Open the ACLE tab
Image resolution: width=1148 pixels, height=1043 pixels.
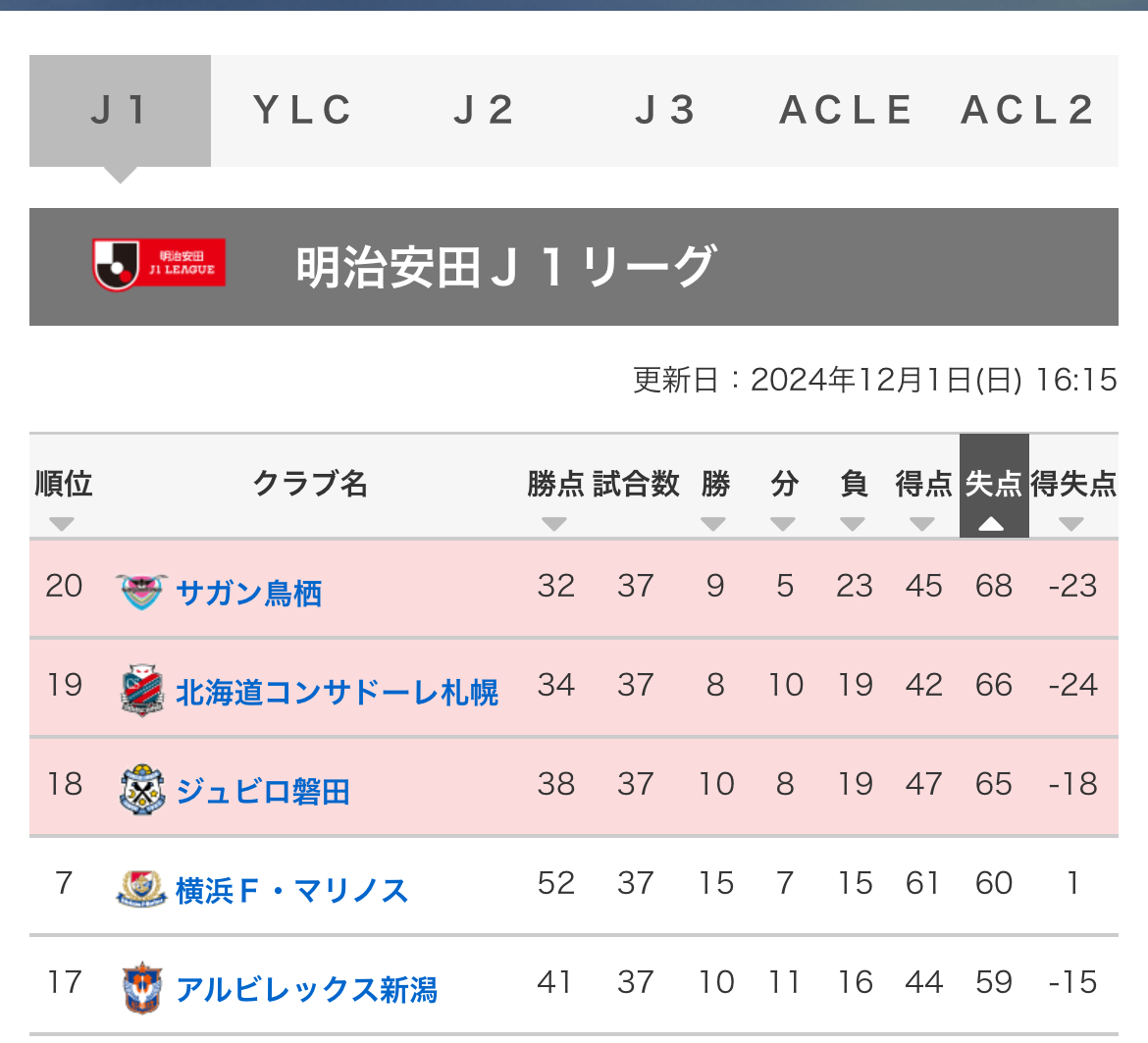pyautogui.click(x=847, y=111)
